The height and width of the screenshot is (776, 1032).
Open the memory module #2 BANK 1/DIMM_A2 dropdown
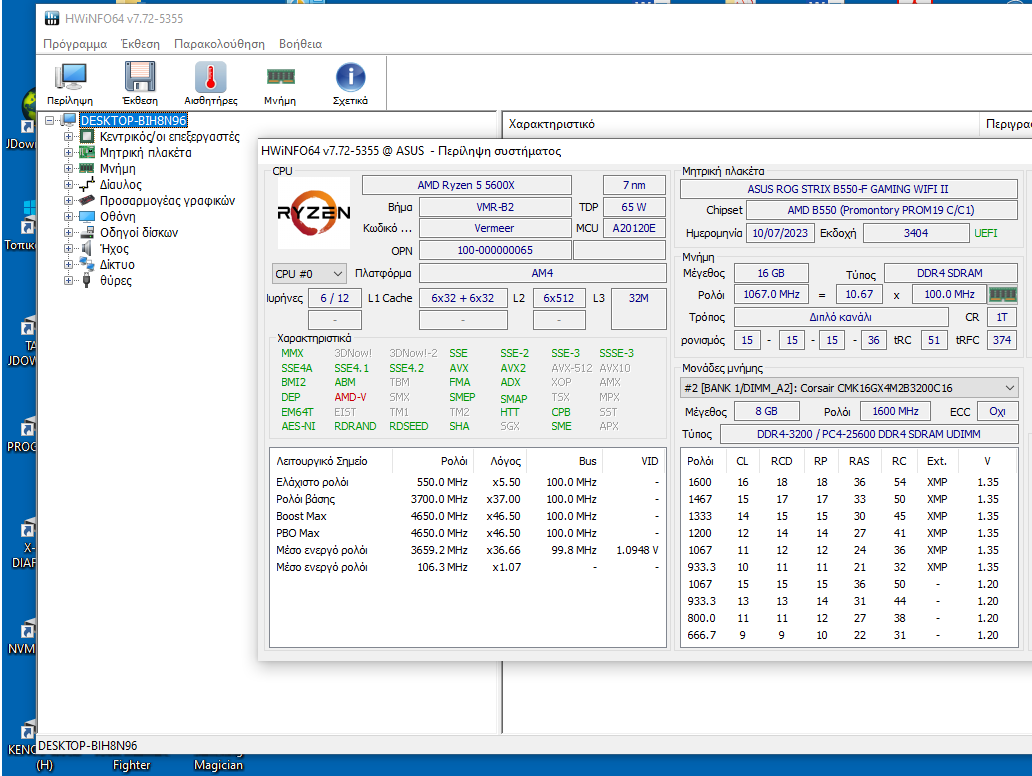pos(849,388)
